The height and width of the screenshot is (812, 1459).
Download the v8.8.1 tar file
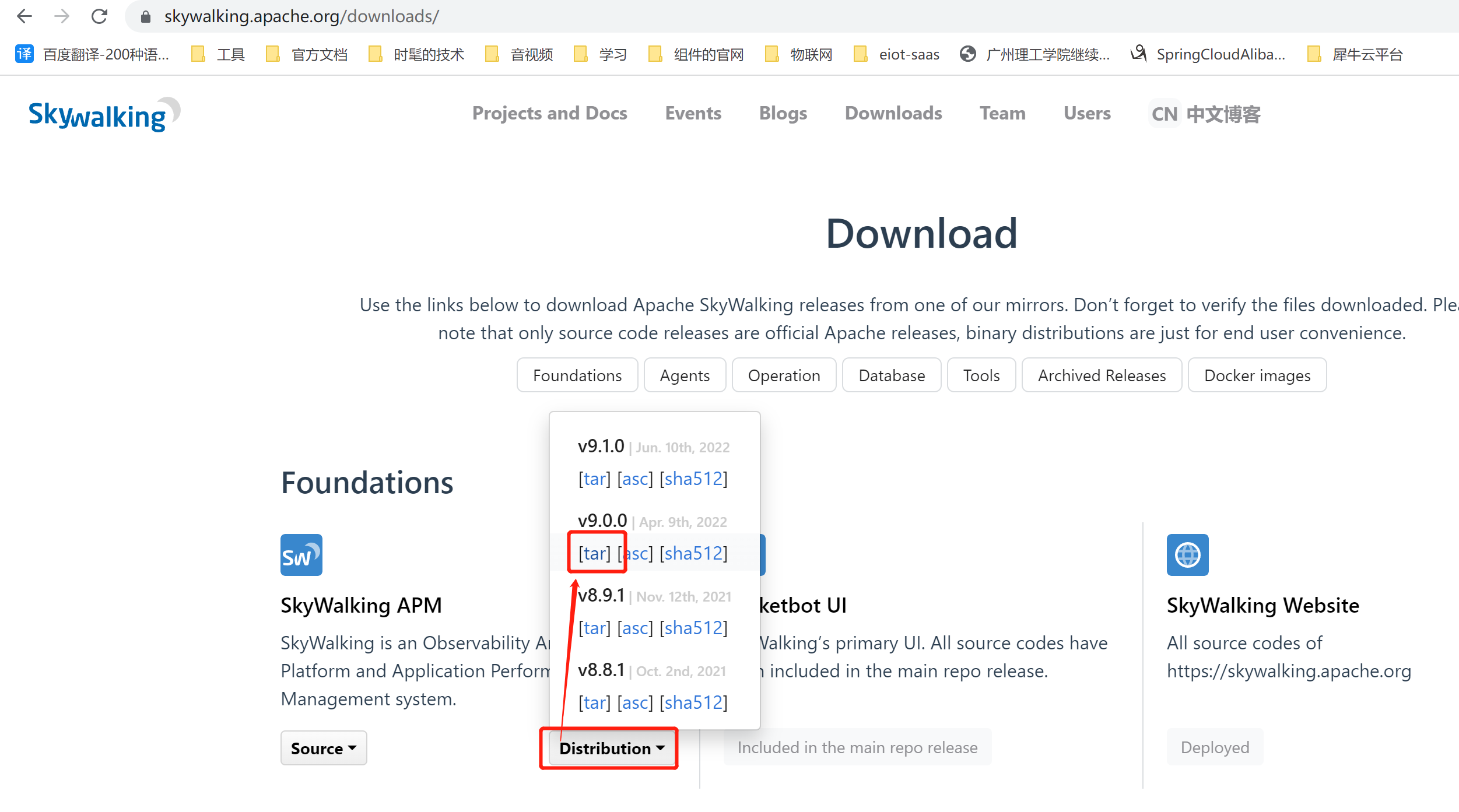[x=594, y=702]
